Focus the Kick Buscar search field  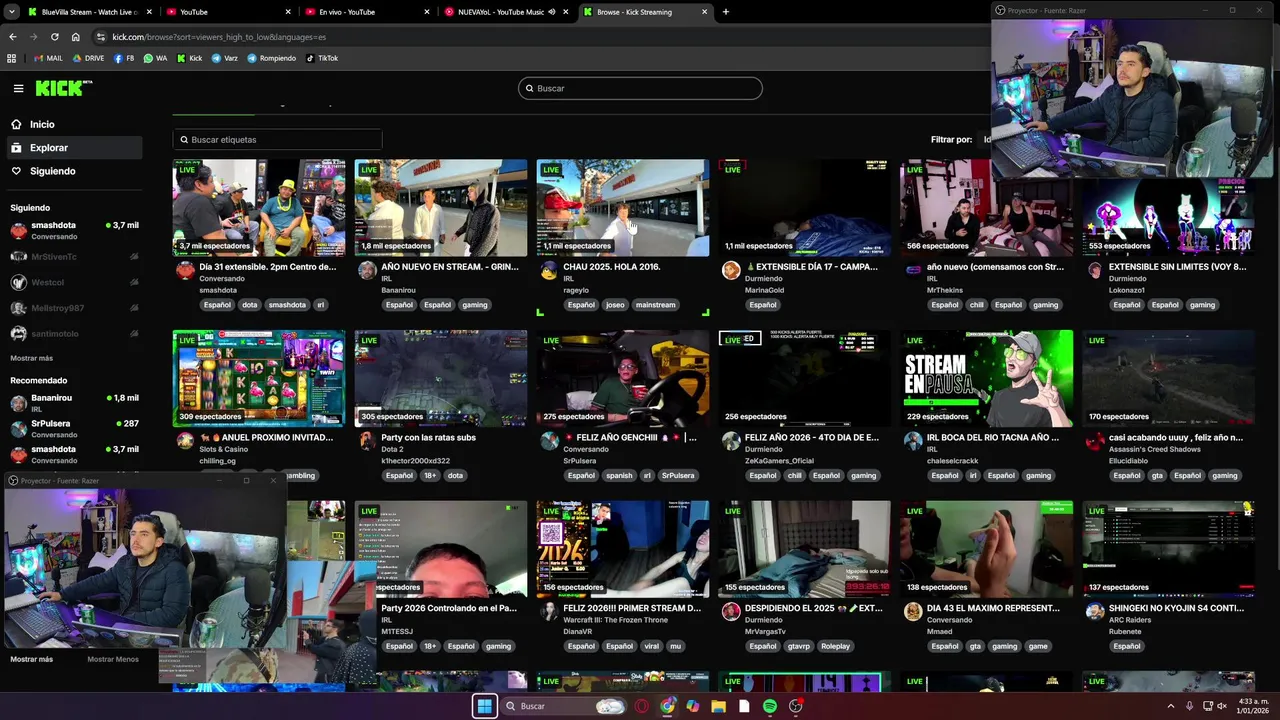(x=640, y=88)
